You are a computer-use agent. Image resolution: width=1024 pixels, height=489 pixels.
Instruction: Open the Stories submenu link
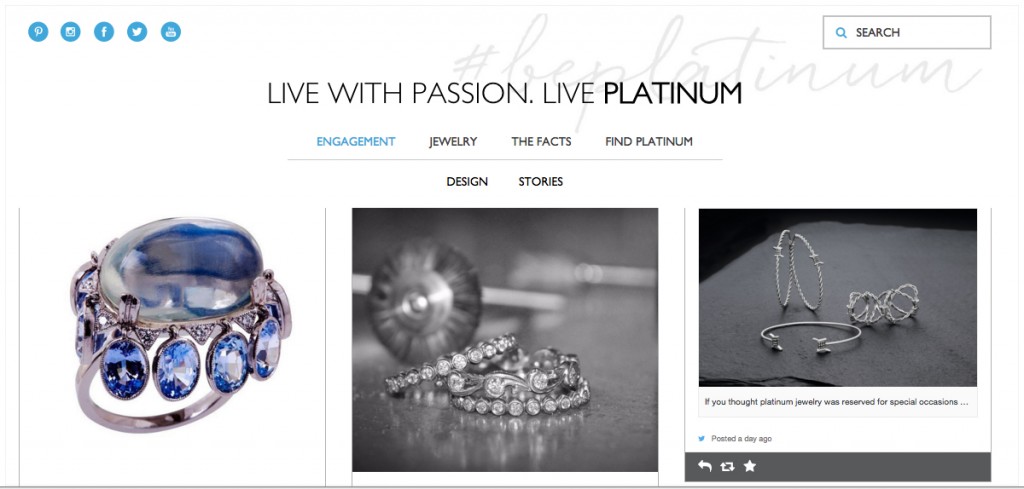[541, 182]
